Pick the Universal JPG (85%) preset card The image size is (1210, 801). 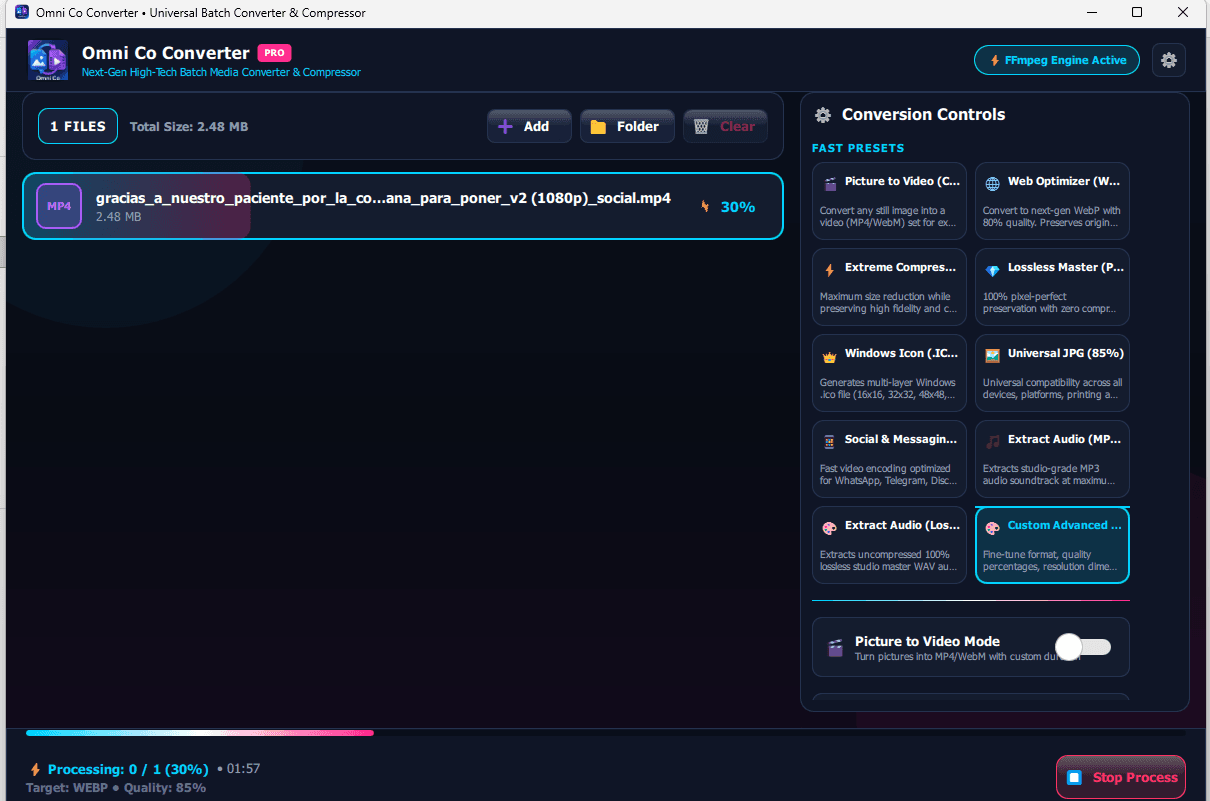tap(1052, 373)
